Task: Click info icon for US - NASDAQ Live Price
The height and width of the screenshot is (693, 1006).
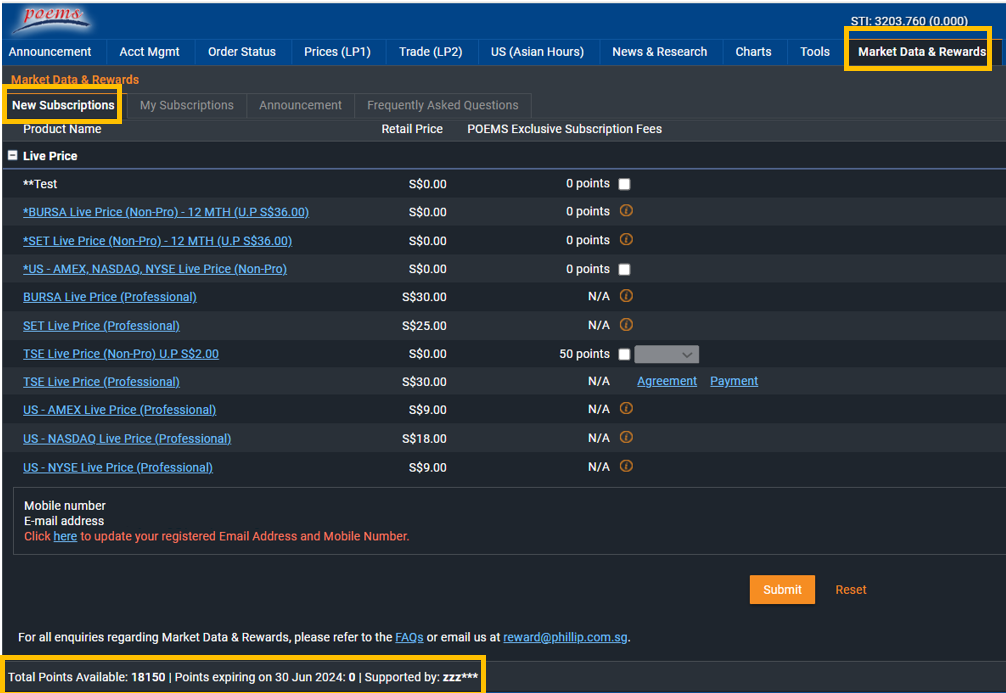Action: (x=626, y=438)
